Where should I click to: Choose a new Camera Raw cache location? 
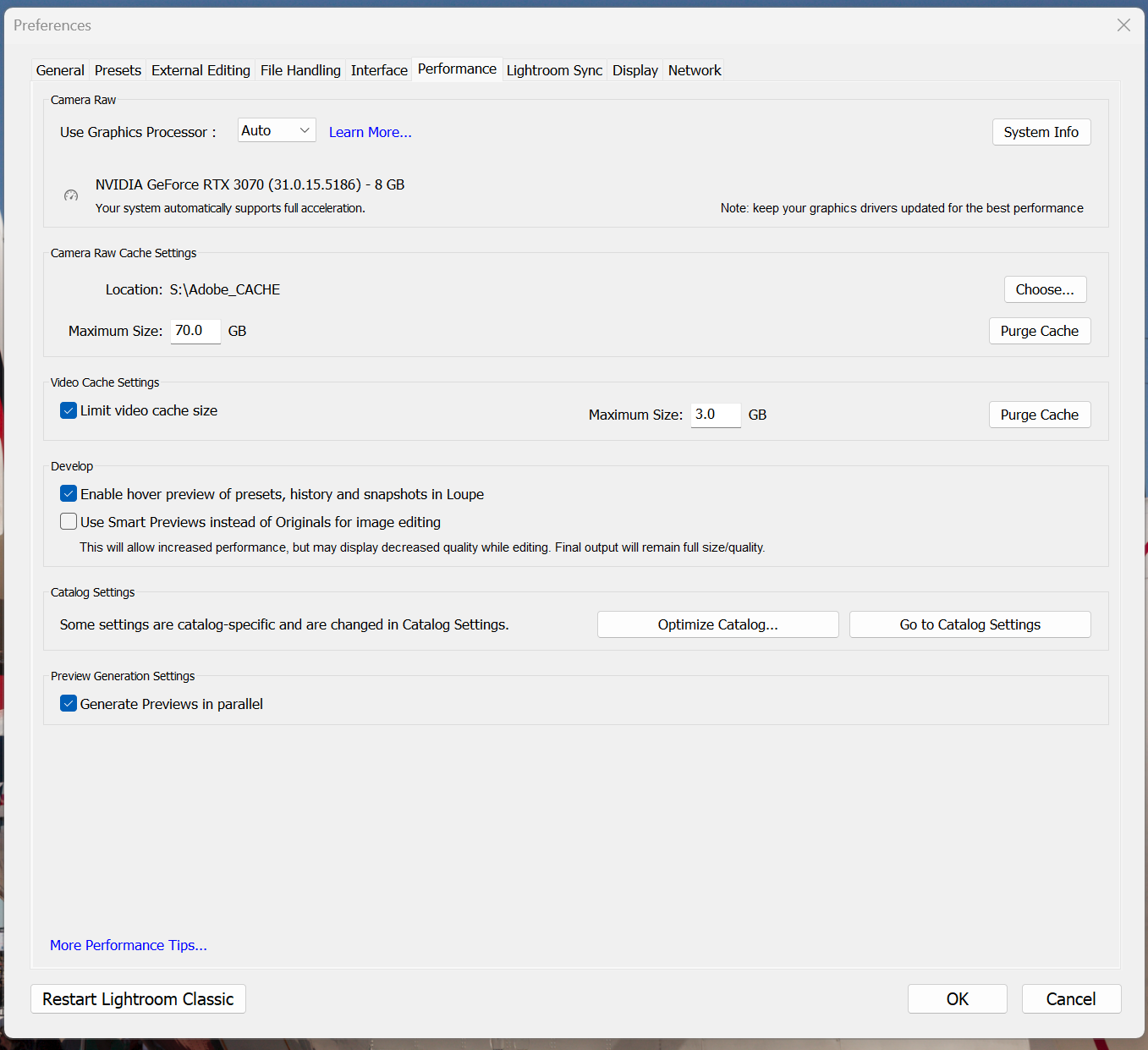click(x=1045, y=289)
